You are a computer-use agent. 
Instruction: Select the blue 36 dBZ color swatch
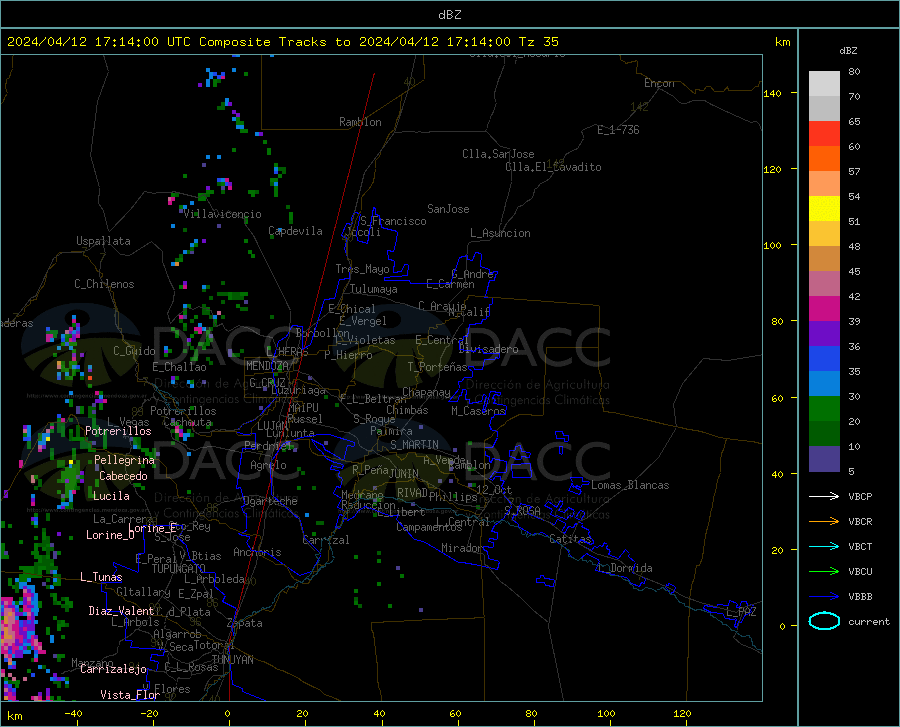click(824, 358)
